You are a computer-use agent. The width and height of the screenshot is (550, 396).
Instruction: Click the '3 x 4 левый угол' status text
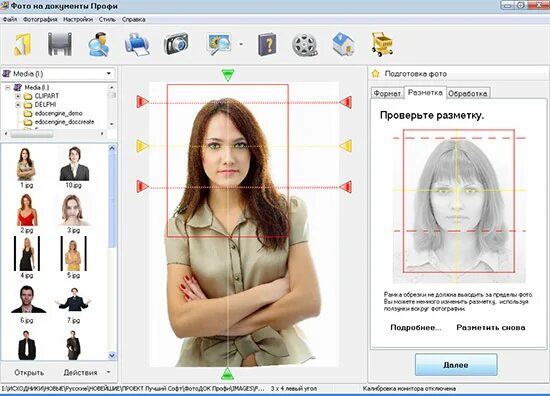click(x=294, y=389)
